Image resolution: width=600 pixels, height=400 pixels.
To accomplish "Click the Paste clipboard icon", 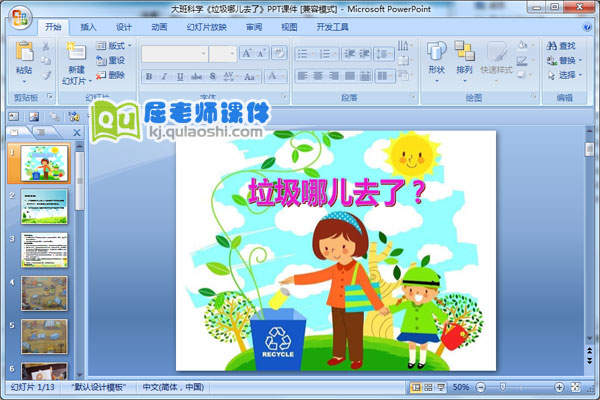I will pos(24,51).
